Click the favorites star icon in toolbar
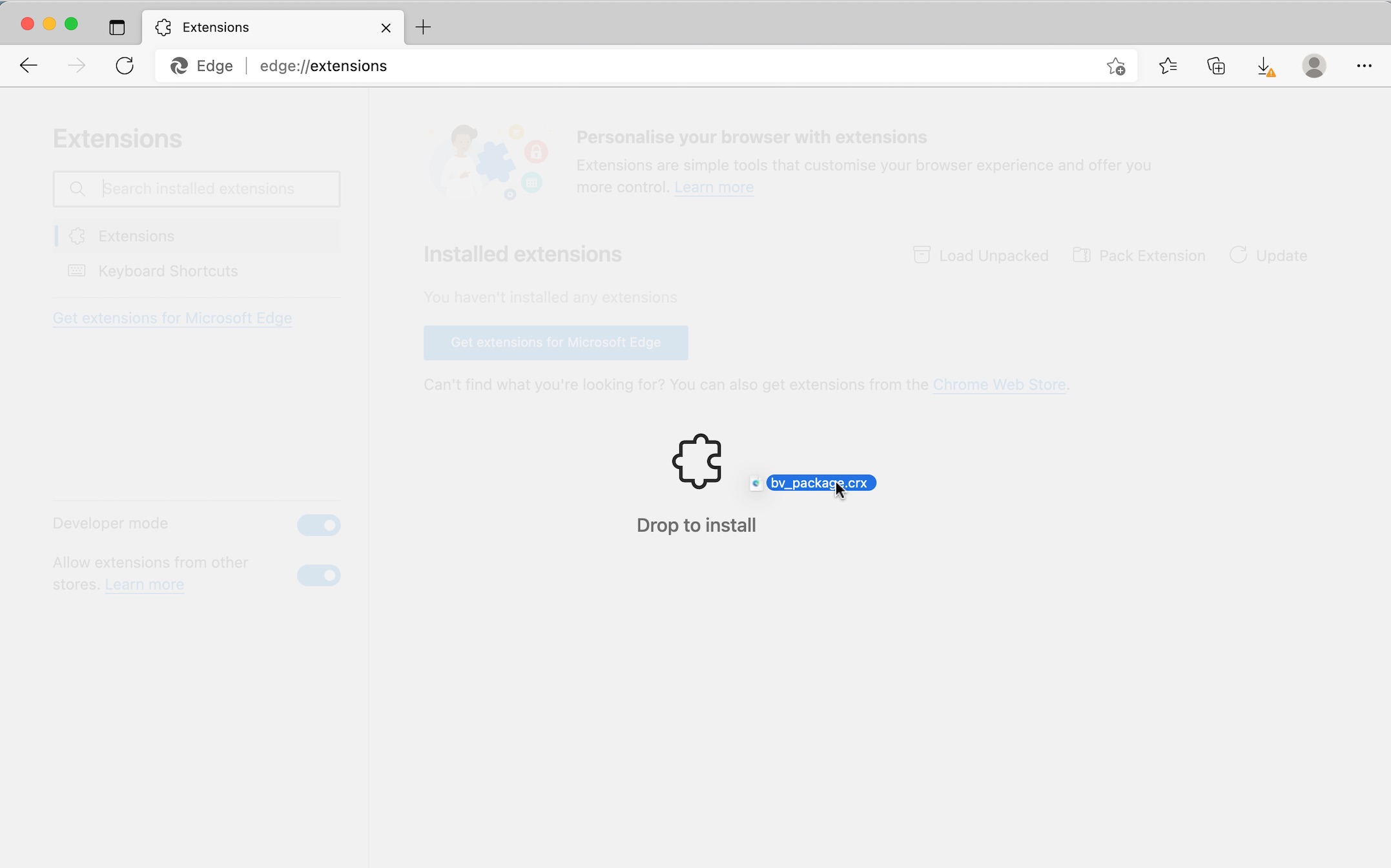This screenshot has height=868, width=1391. coord(1168,65)
